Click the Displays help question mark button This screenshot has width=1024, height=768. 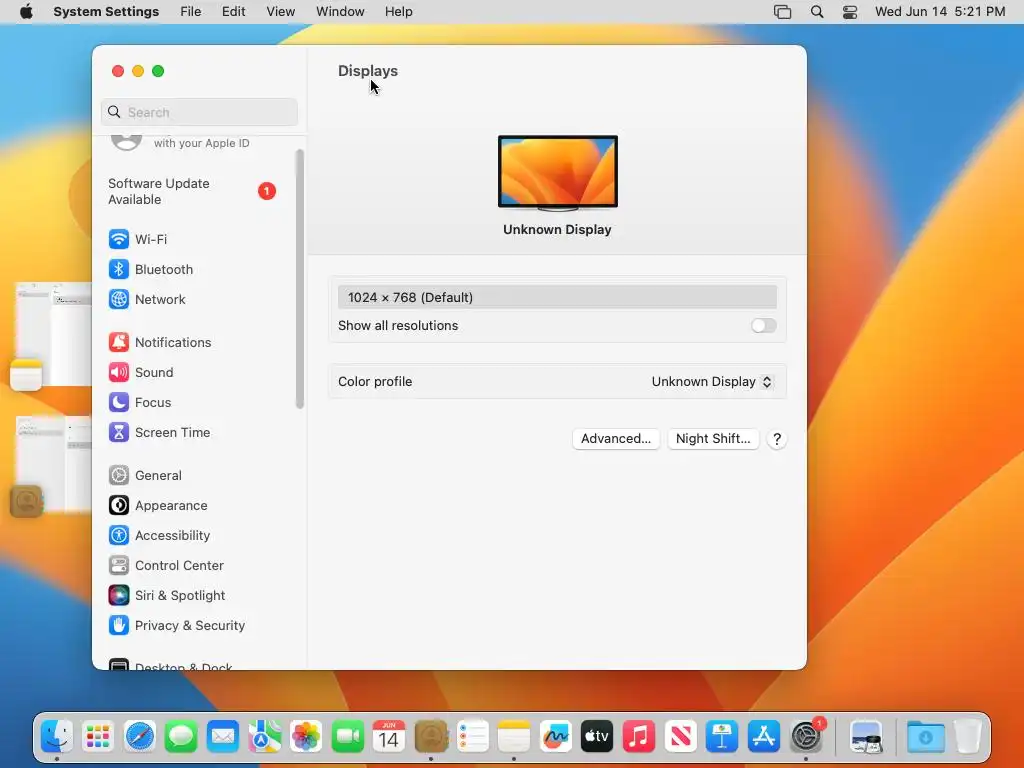point(776,439)
